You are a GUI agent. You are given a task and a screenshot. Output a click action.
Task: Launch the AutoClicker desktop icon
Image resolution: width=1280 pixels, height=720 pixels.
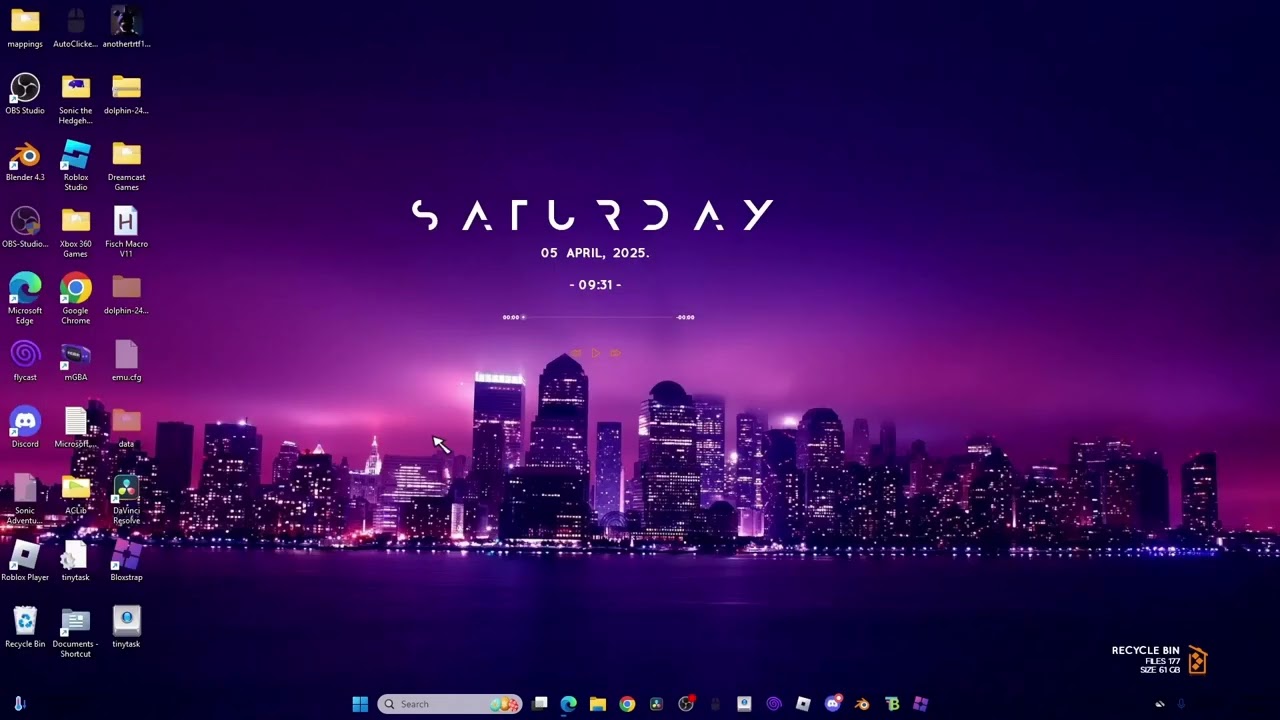tap(76, 27)
